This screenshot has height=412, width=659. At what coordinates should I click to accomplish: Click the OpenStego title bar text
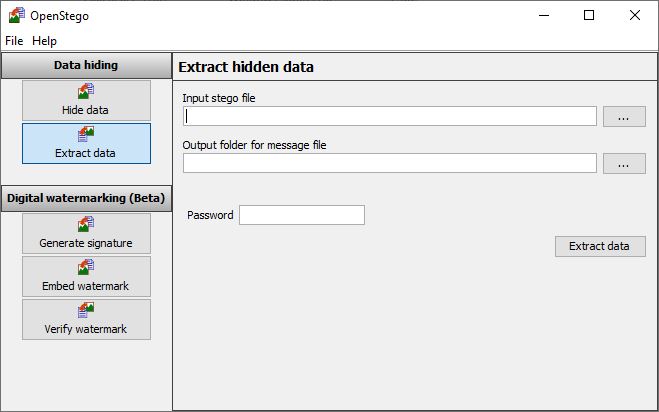click(x=59, y=16)
